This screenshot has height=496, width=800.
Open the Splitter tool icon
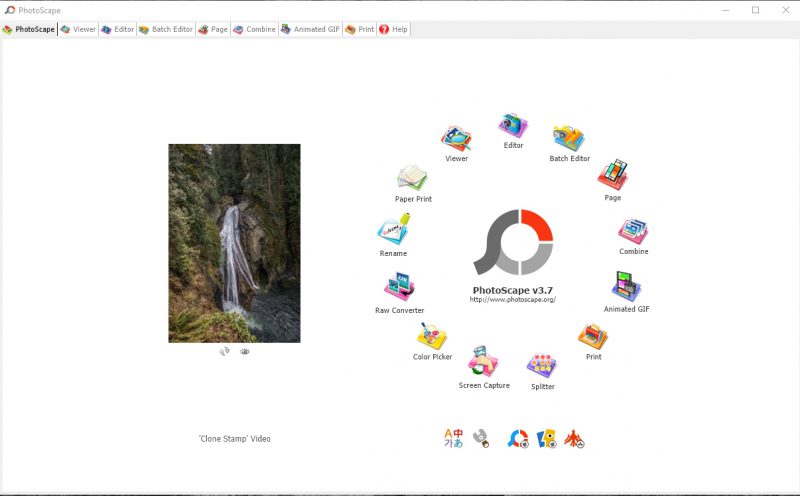(542, 365)
